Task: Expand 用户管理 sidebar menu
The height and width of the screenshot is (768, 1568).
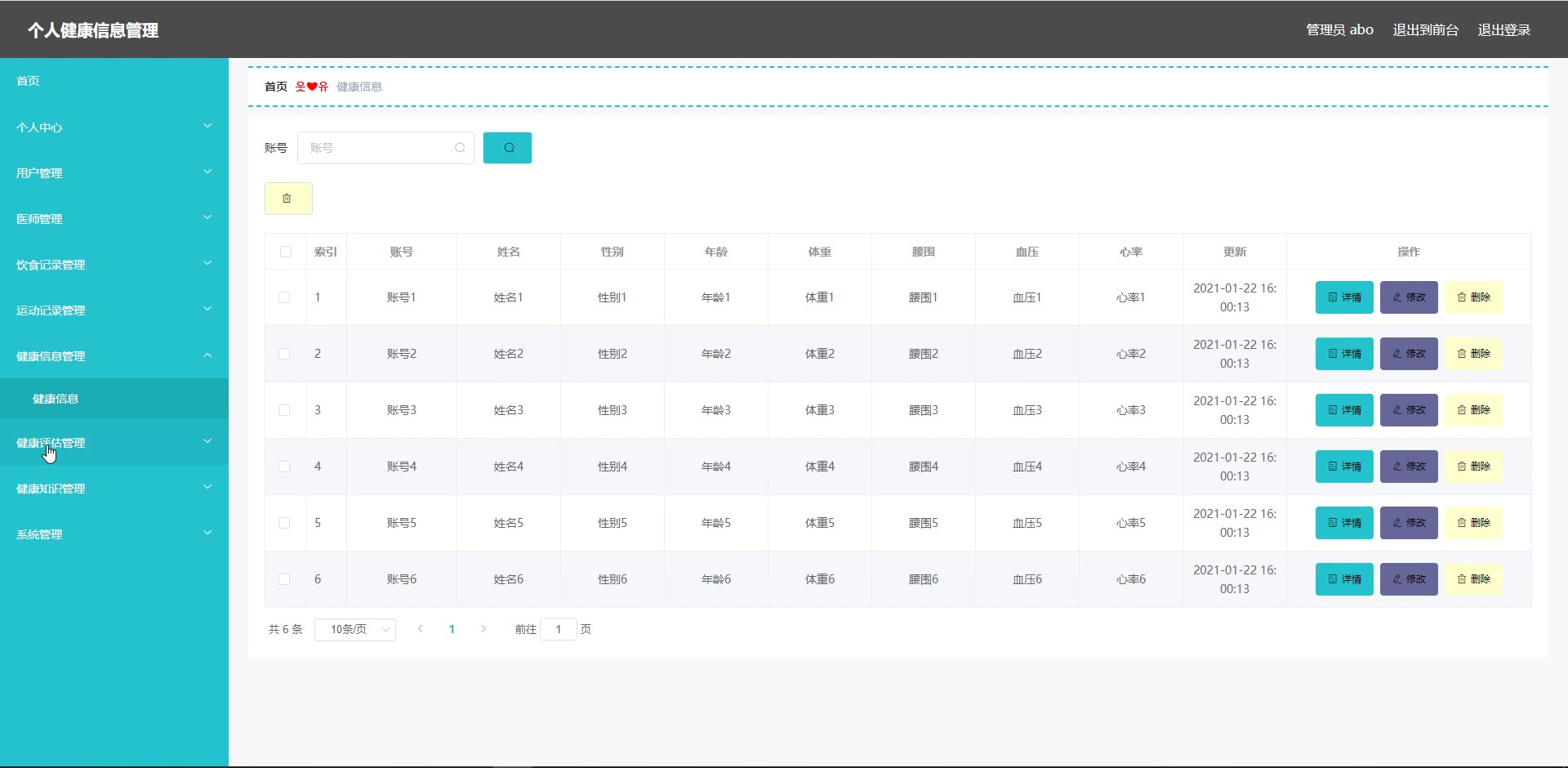Action: 114,172
